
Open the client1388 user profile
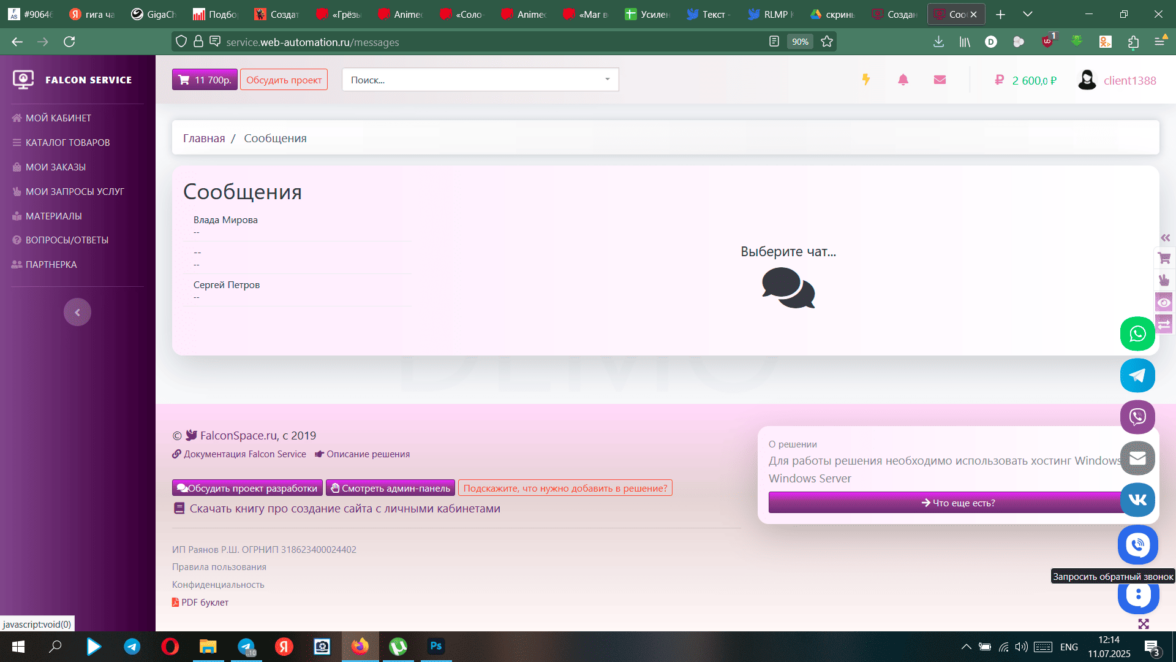click(1118, 80)
